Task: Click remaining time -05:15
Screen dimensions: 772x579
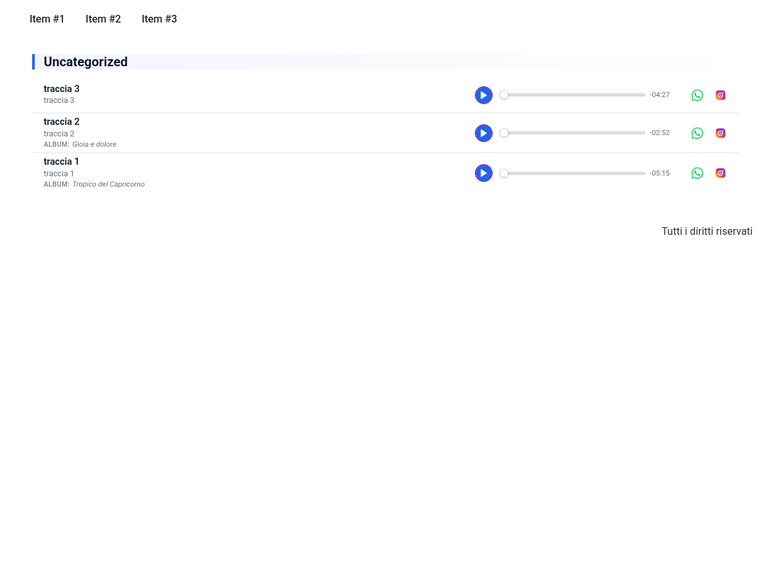Action: pyautogui.click(x=659, y=173)
